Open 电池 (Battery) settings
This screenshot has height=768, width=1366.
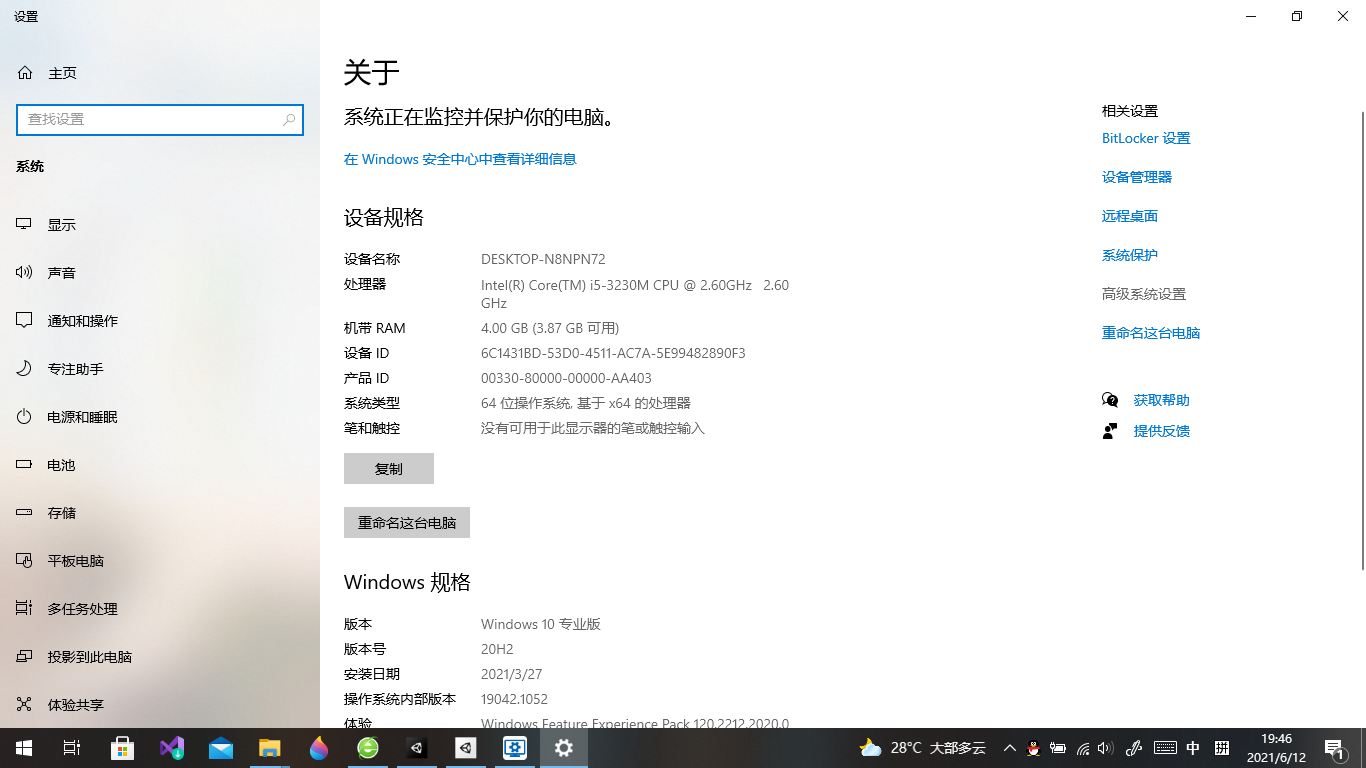click(61, 464)
